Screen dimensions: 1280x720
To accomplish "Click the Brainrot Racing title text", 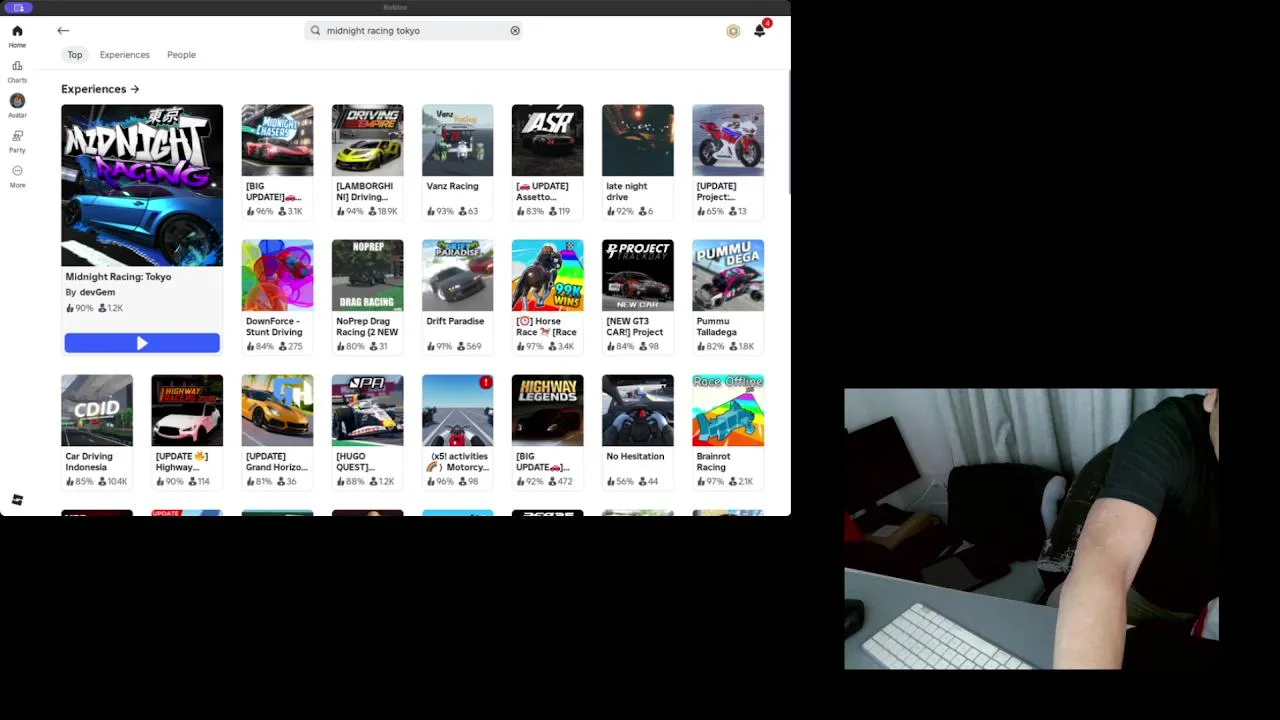I will [714, 461].
